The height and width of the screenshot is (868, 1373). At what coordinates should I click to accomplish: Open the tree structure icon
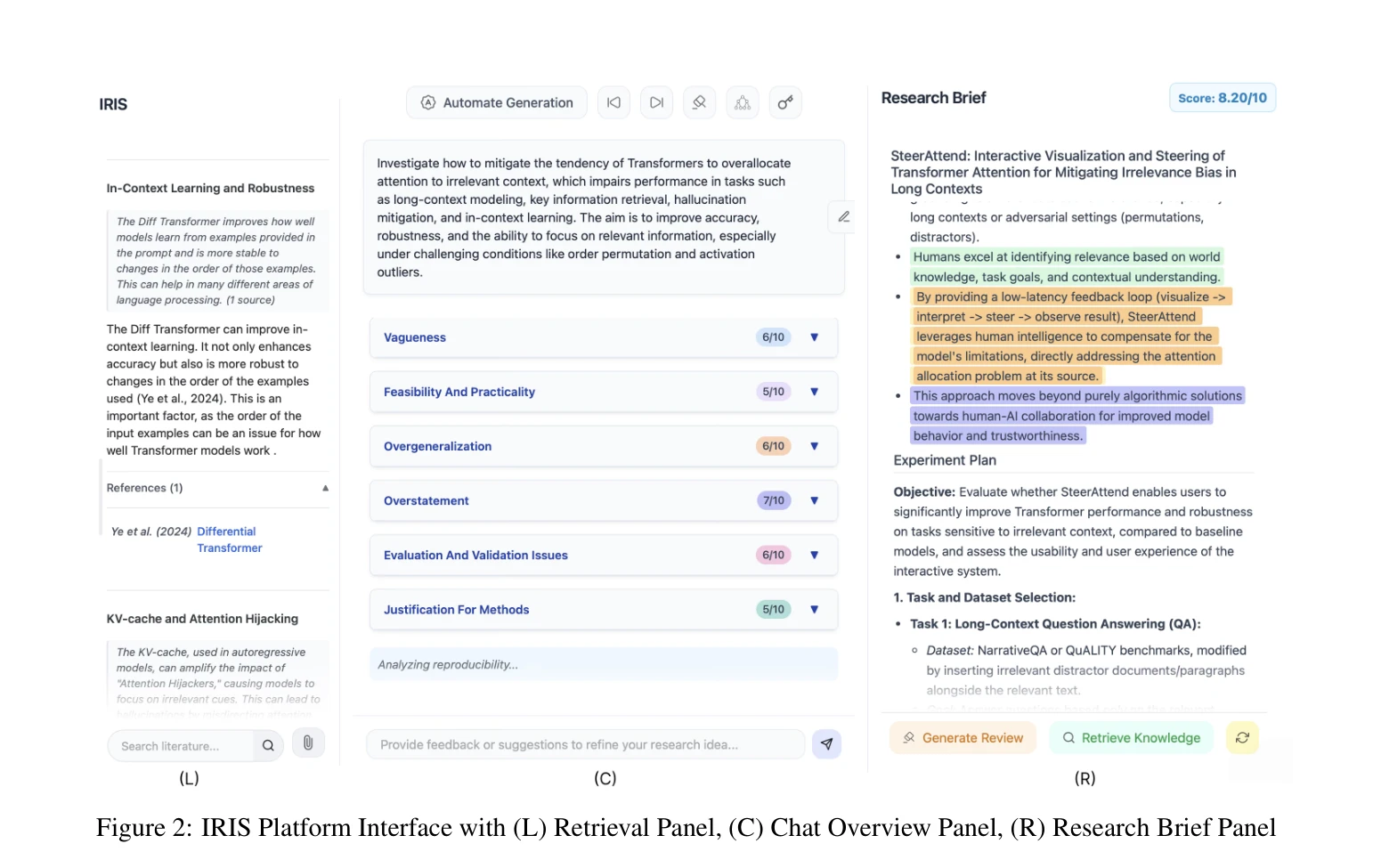click(x=743, y=102)
